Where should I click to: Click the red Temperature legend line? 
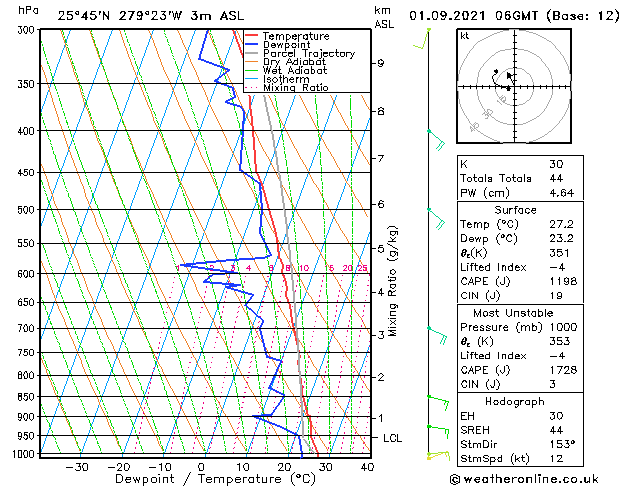tap(251, 36)
